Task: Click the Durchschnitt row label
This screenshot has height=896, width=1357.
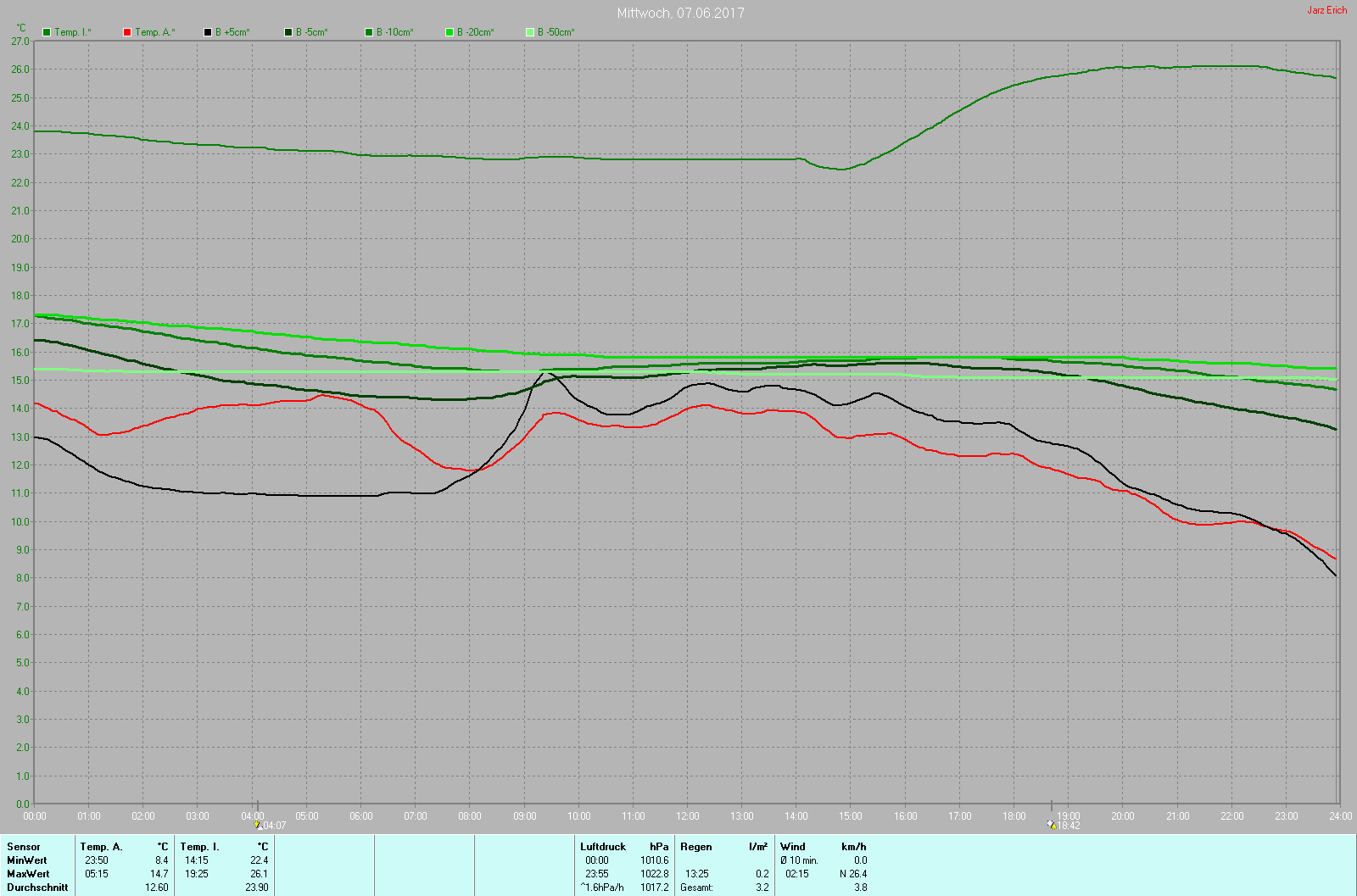Action: 37,888
